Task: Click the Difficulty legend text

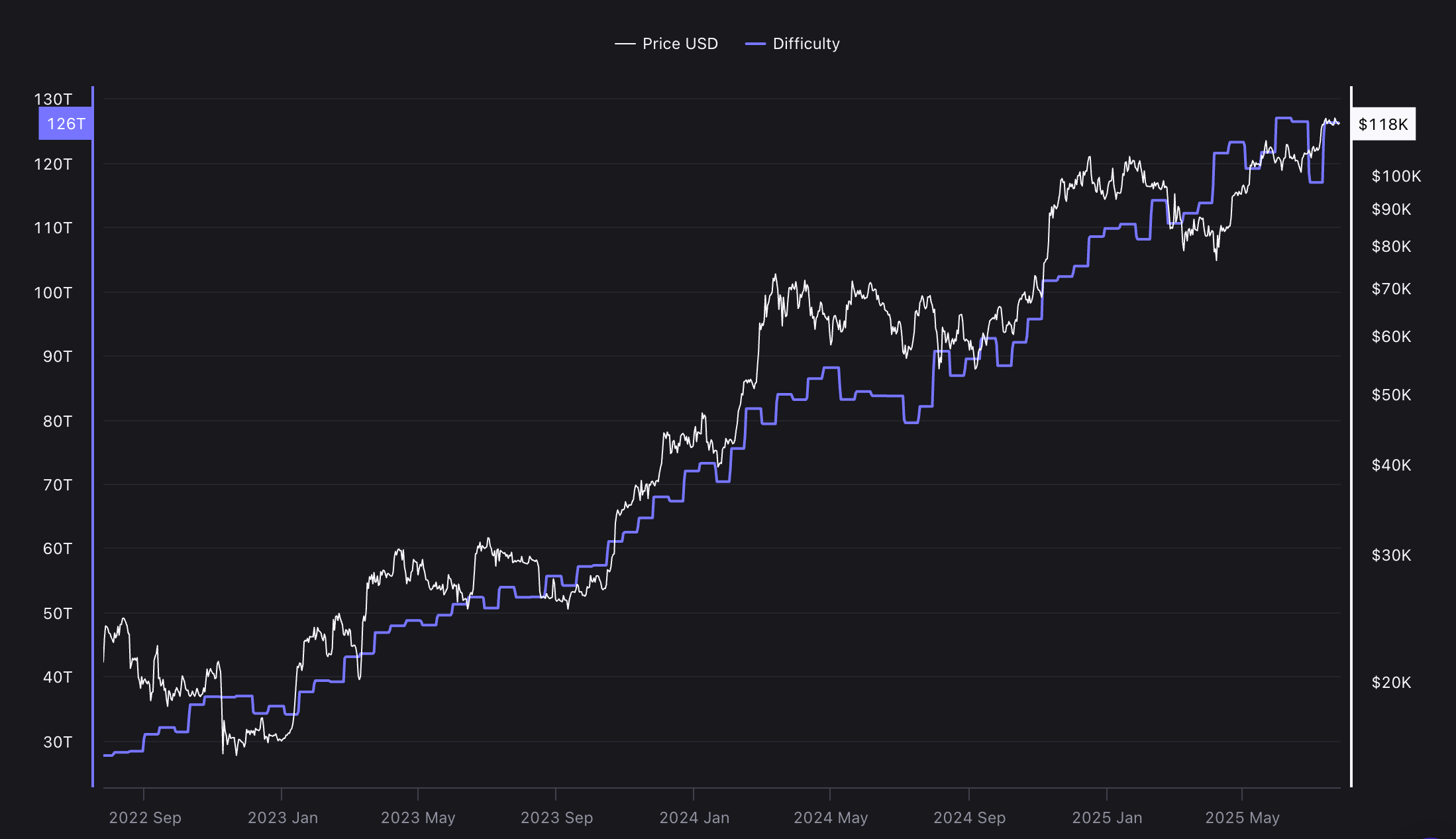Action: point(806,43)
